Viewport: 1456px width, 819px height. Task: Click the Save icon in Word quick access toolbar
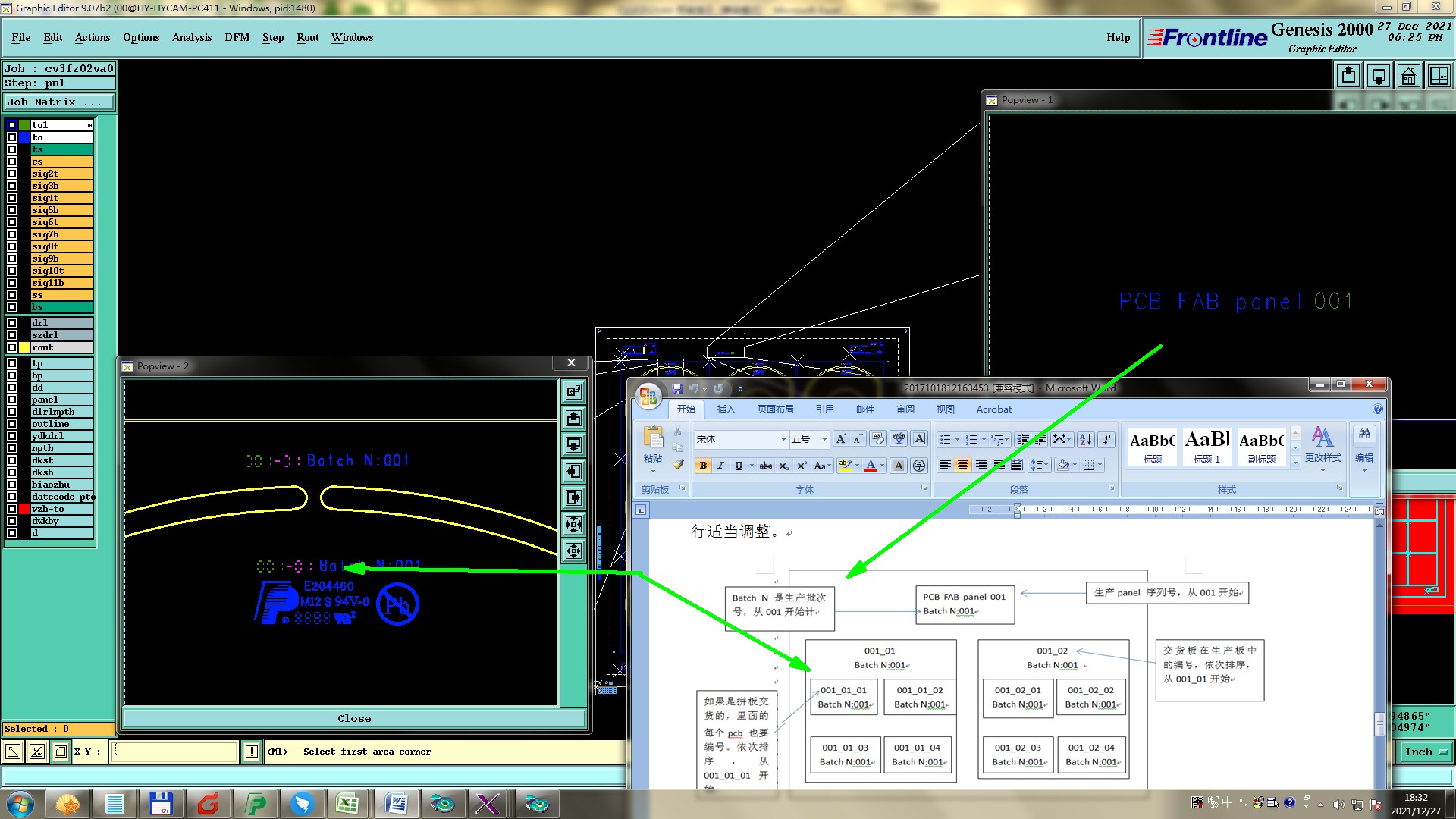pos(677,389)
